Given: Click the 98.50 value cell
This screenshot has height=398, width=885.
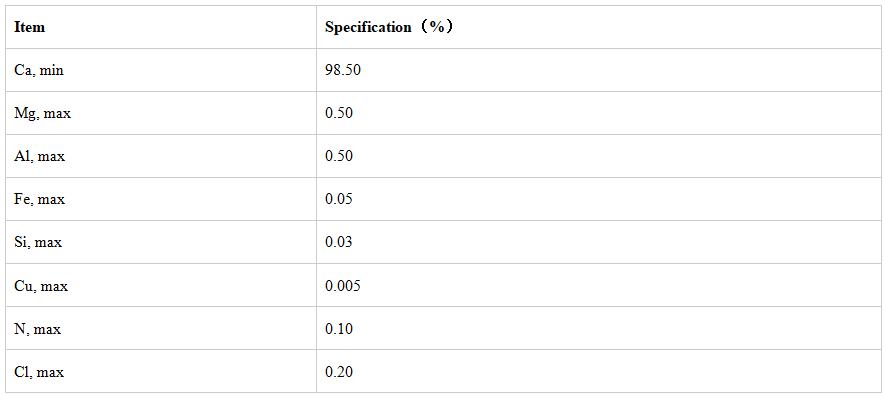Looking at the screenshot, I should (599, 70).
